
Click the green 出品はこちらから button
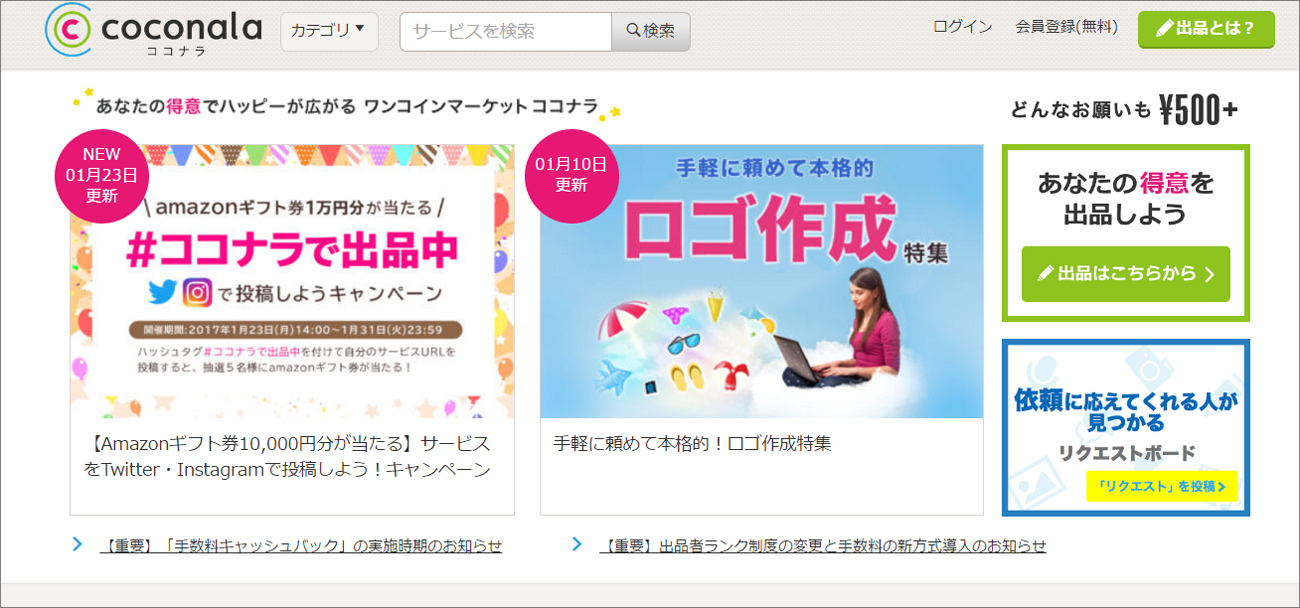coord(1126,274)
